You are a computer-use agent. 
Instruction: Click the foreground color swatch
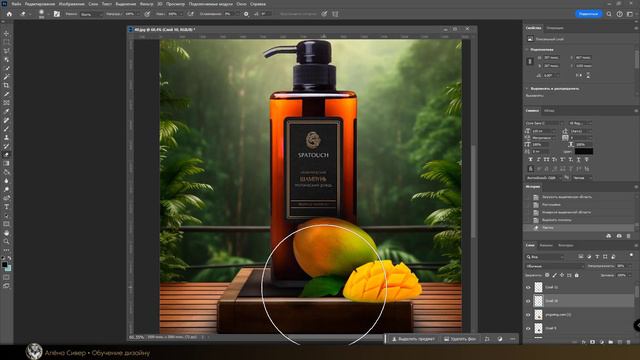point(4,265)
